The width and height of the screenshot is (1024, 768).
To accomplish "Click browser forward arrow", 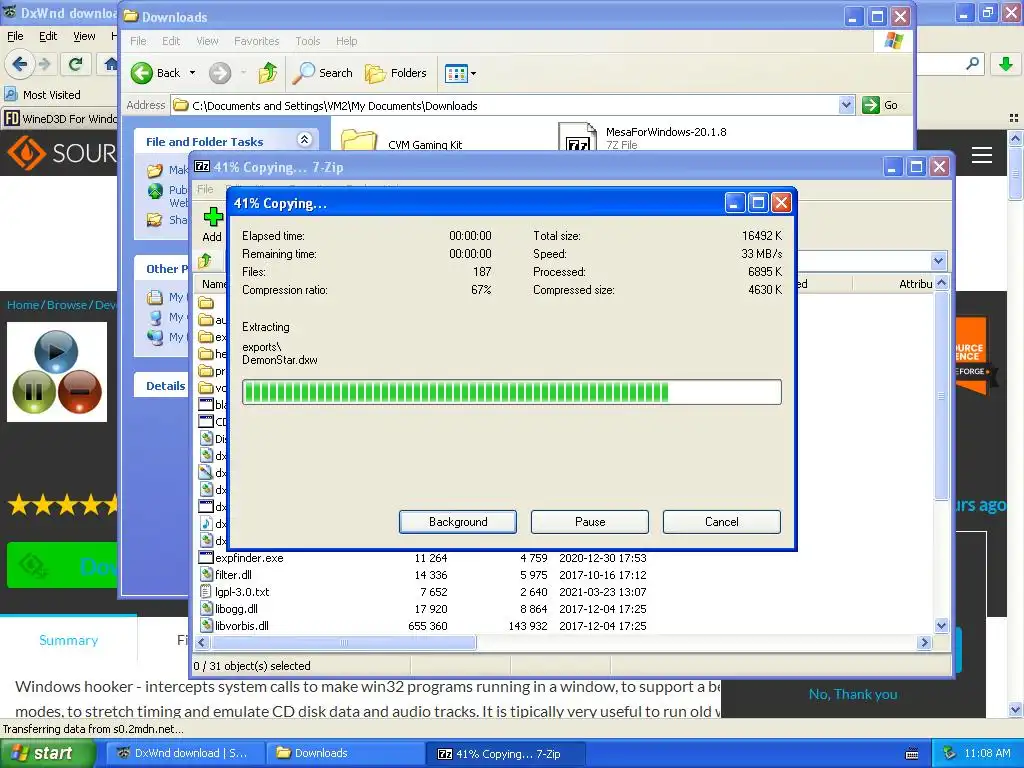I will (x=44, y=64).
